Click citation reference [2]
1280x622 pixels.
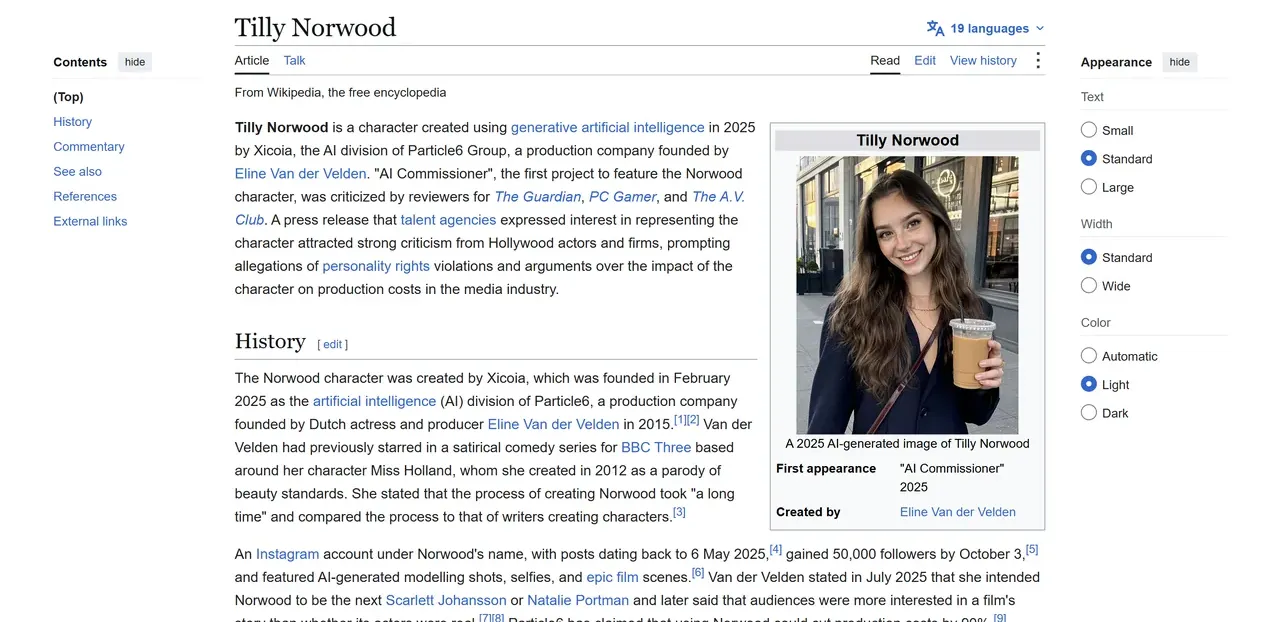coord(693,419)
